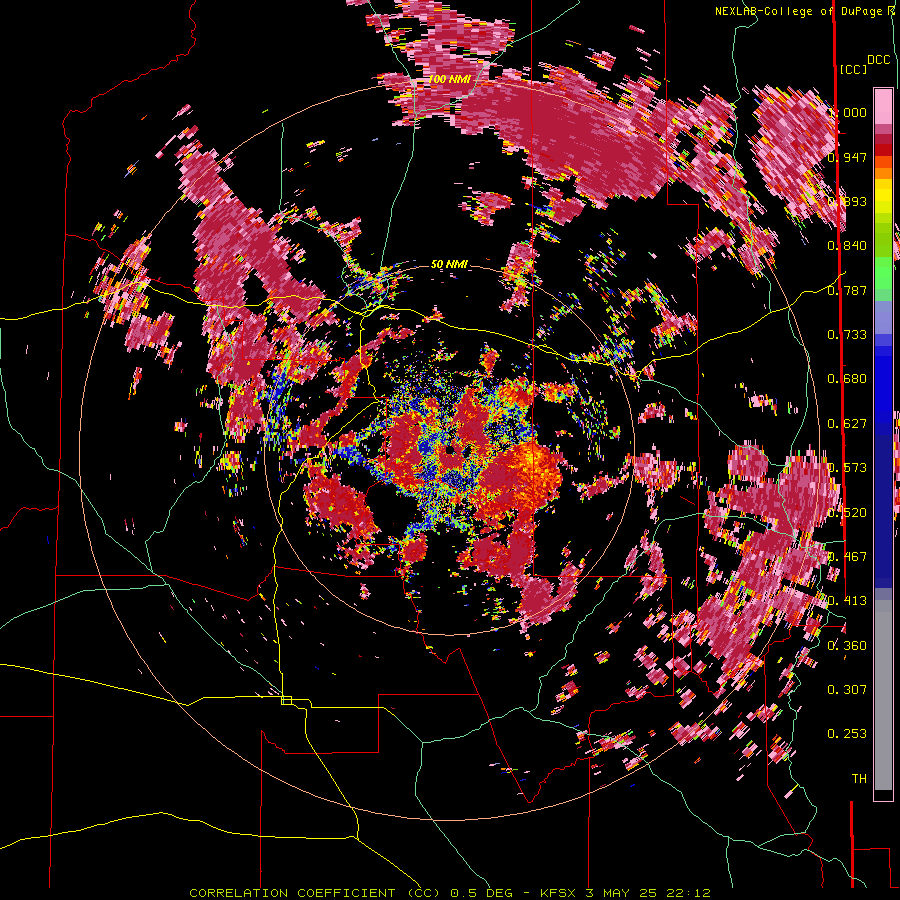900x900 pixels.
Task: Click the 0.840 scale value
Action: (x=847, y=246)
